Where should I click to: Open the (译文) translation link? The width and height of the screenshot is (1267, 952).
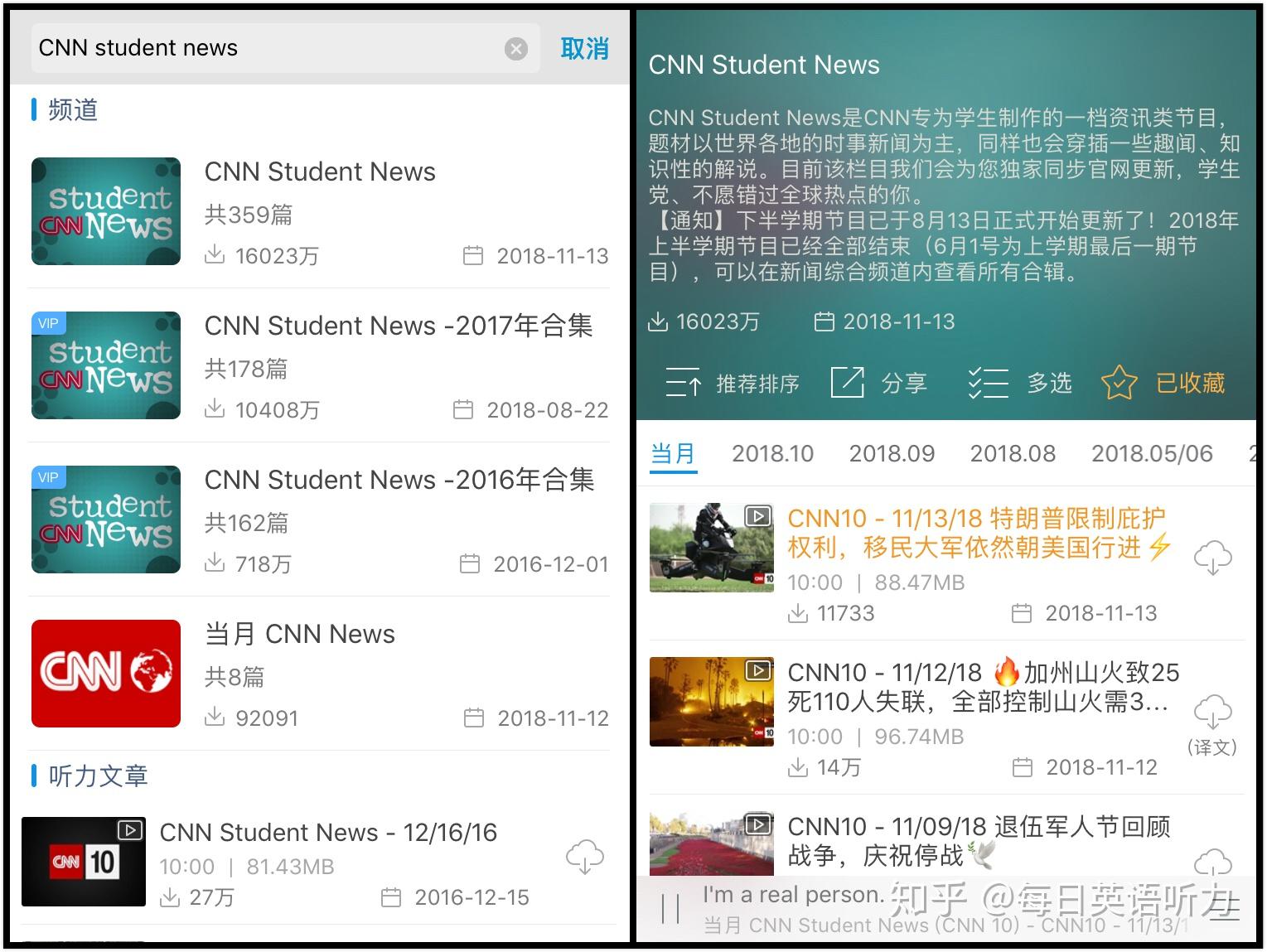[1212, 747]
